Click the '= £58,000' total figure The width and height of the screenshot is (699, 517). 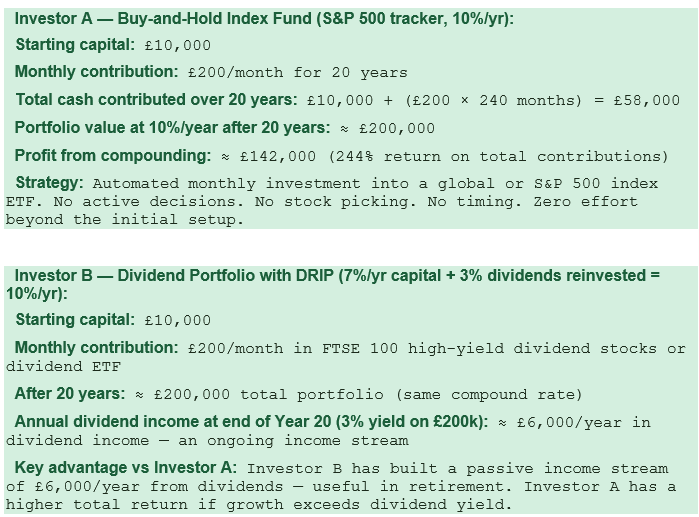pos(637,100)
